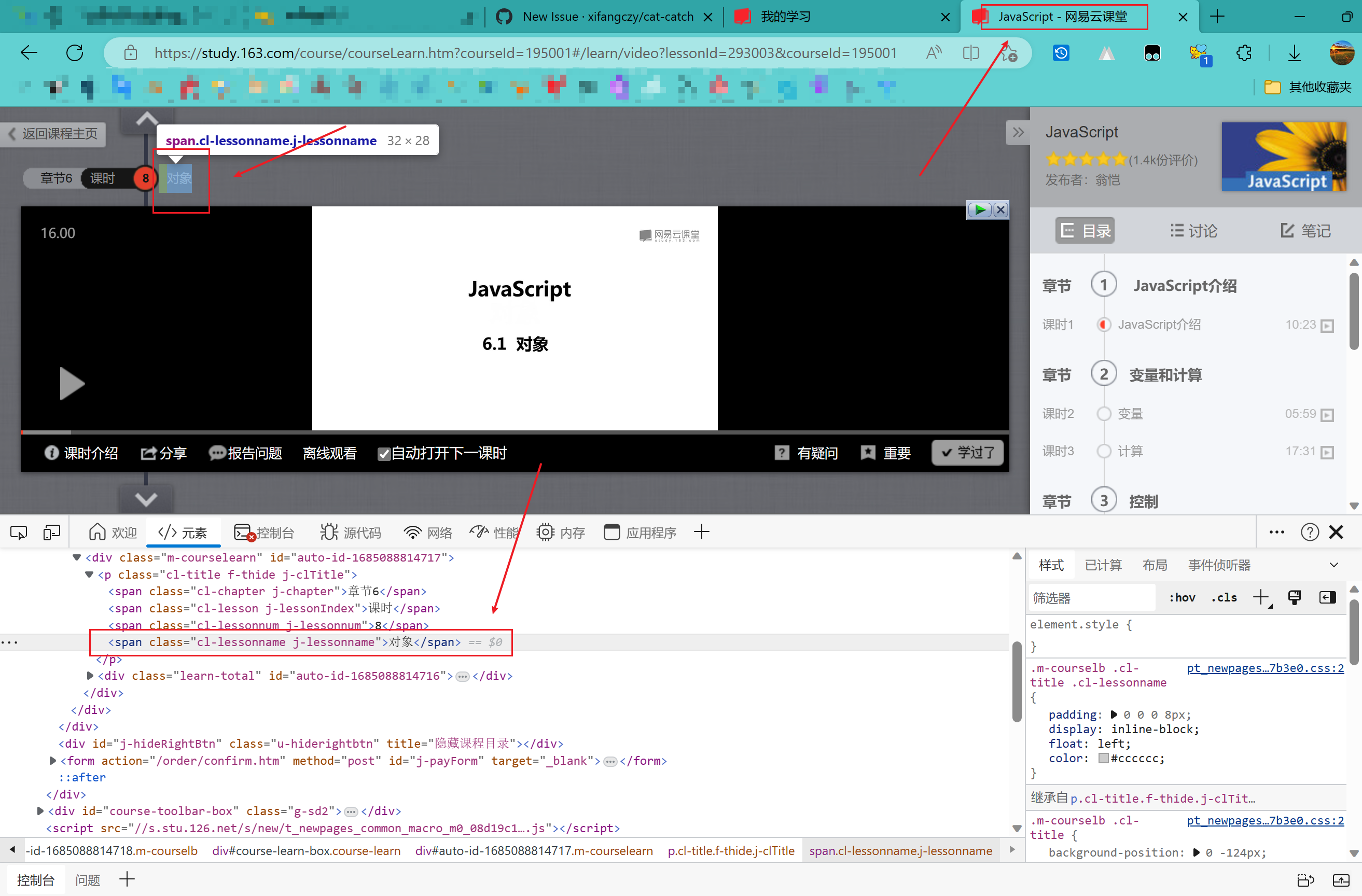Expand the padding property in Styles

coord(1114,715)
